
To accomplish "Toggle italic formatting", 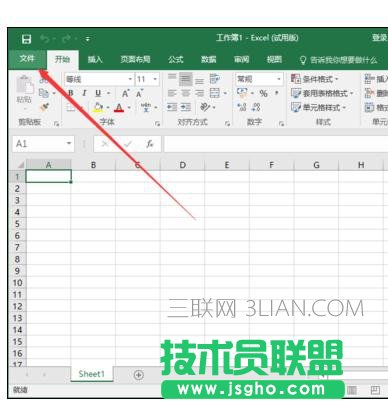I will point(84,93).
